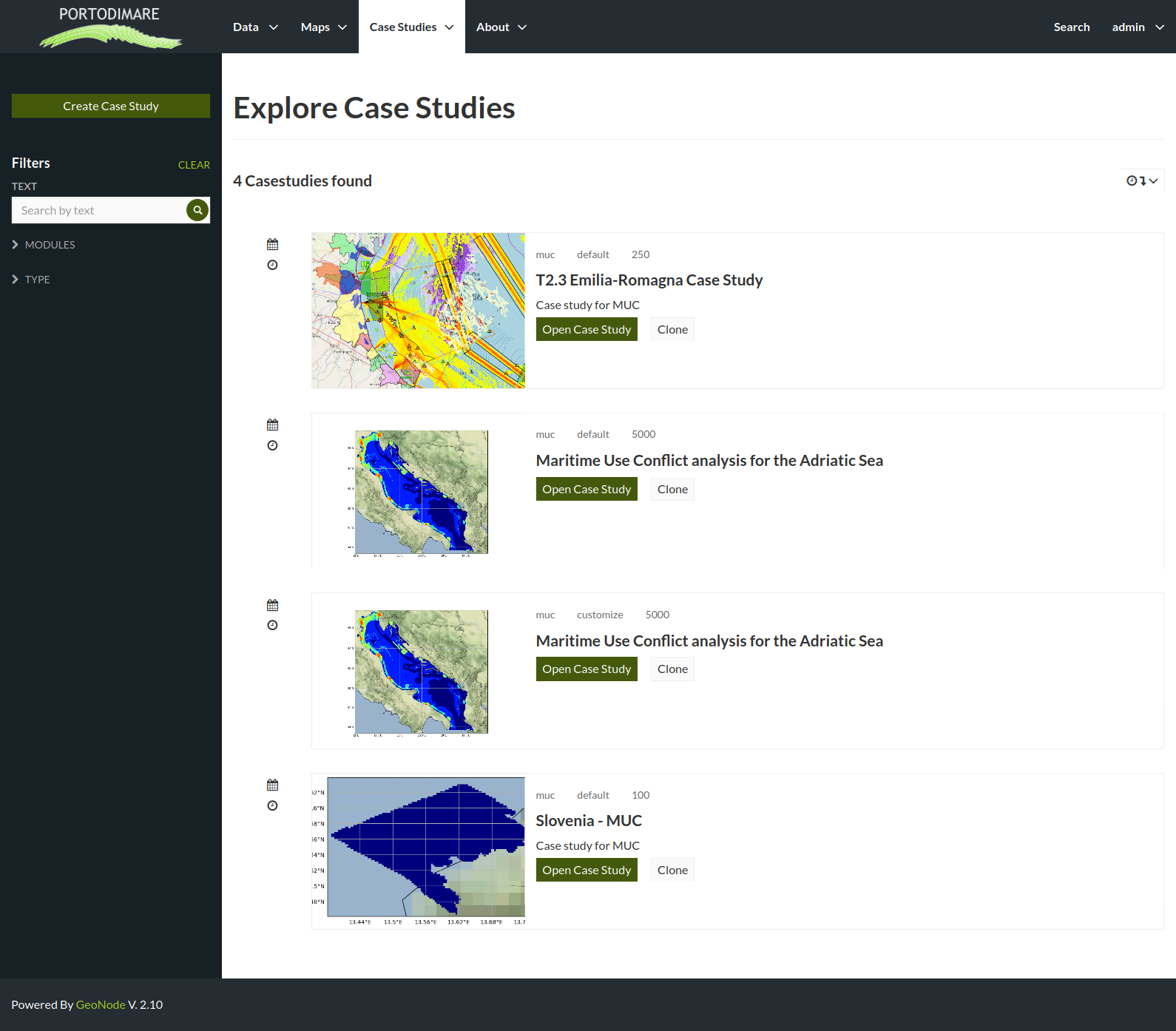Focus the Search by text field
1176x1031 pixels.
(99, 210)
